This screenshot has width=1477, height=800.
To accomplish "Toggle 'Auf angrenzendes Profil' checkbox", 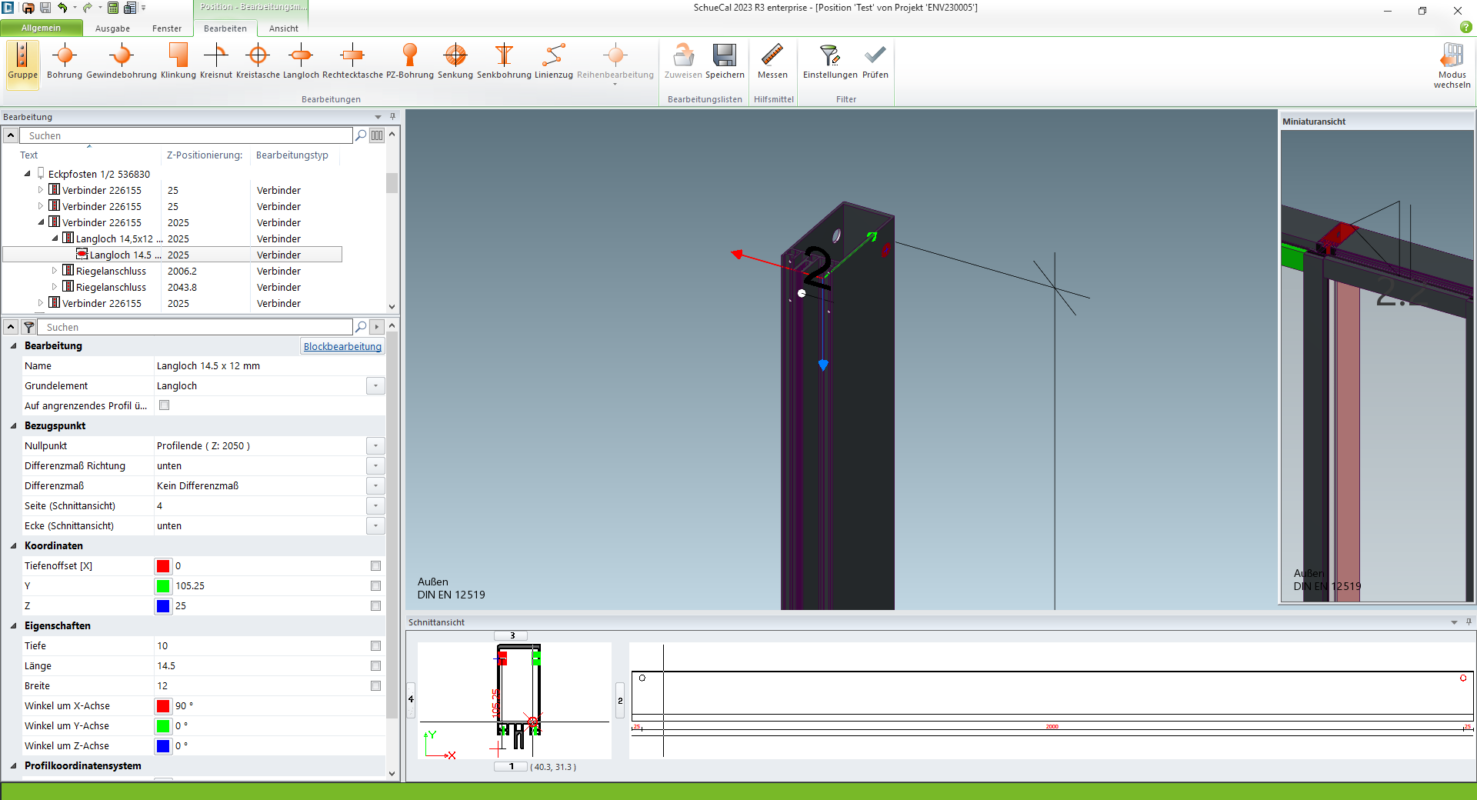I will tap(164, 406).
